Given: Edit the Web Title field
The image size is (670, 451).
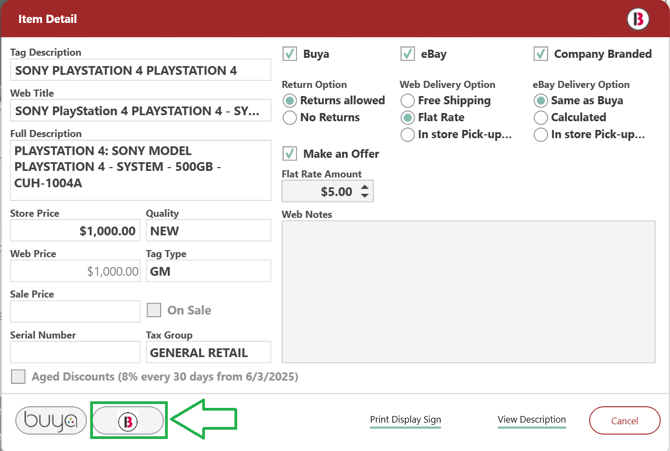Looking at the screenshot, I should (141, 111).
